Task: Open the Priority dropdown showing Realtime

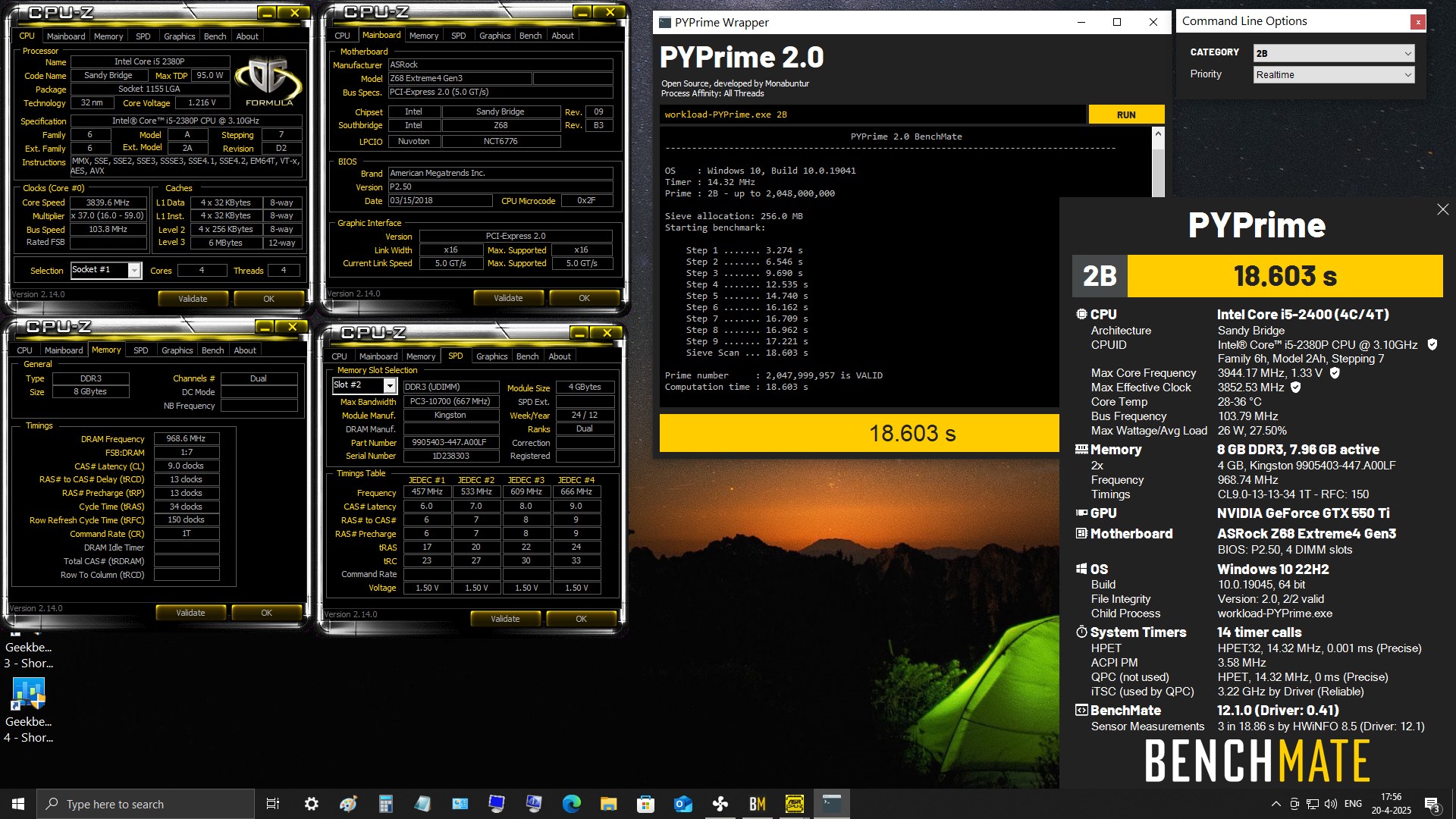Action: (1333, 74)
